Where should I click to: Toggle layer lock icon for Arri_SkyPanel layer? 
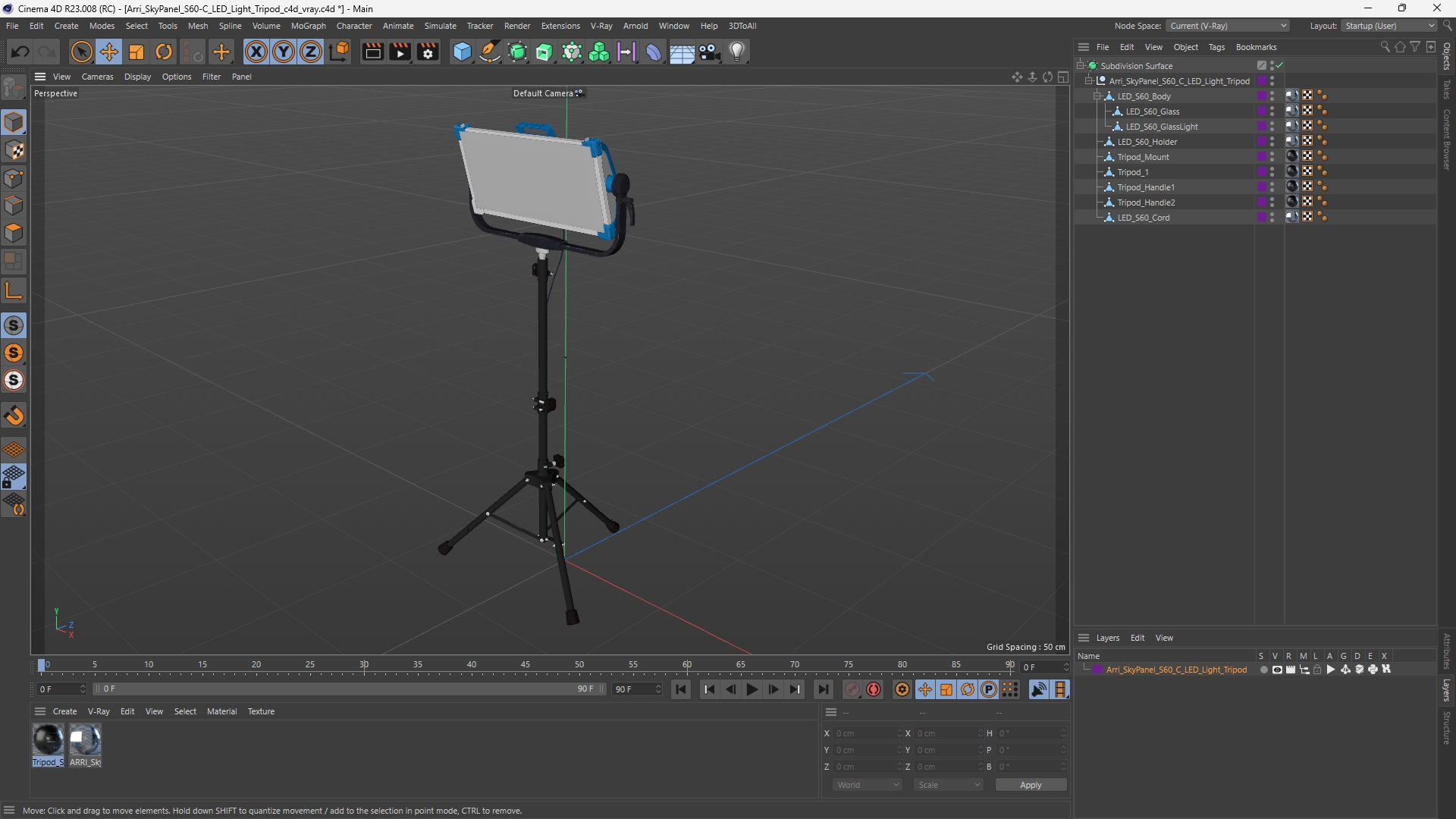(x=1317, y=670)
